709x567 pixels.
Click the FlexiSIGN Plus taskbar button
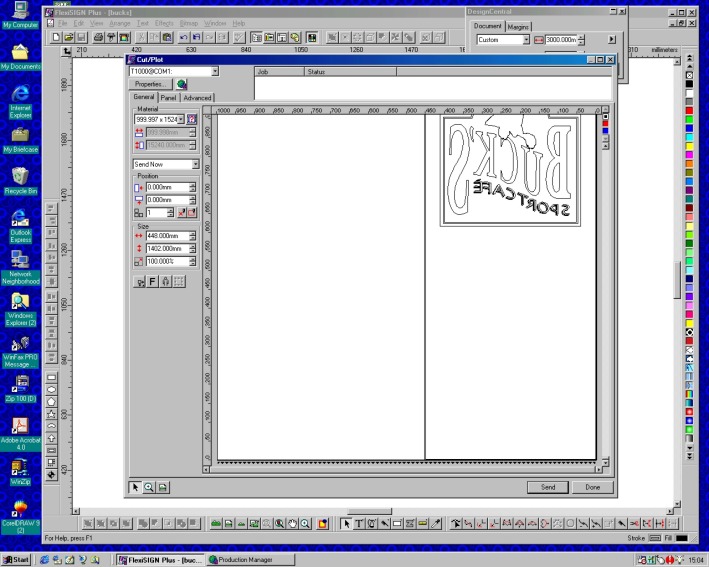[161, 560]
